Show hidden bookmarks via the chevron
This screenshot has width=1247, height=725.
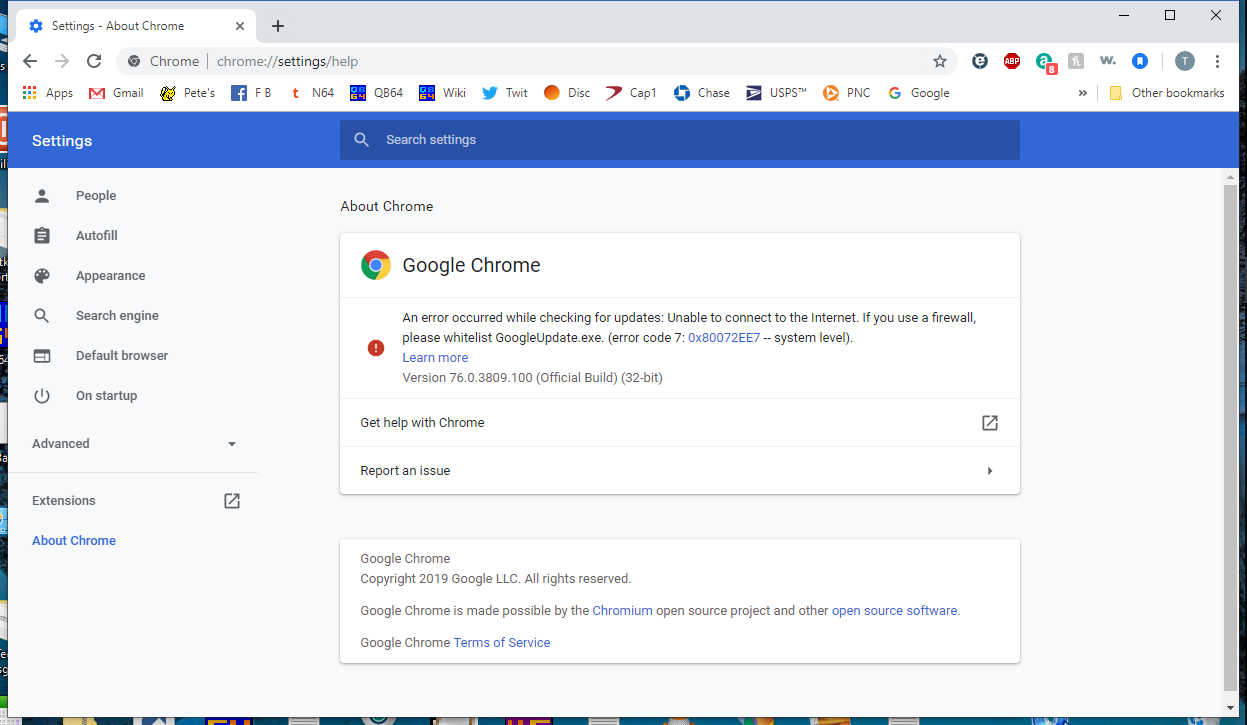coord(1082,93)
